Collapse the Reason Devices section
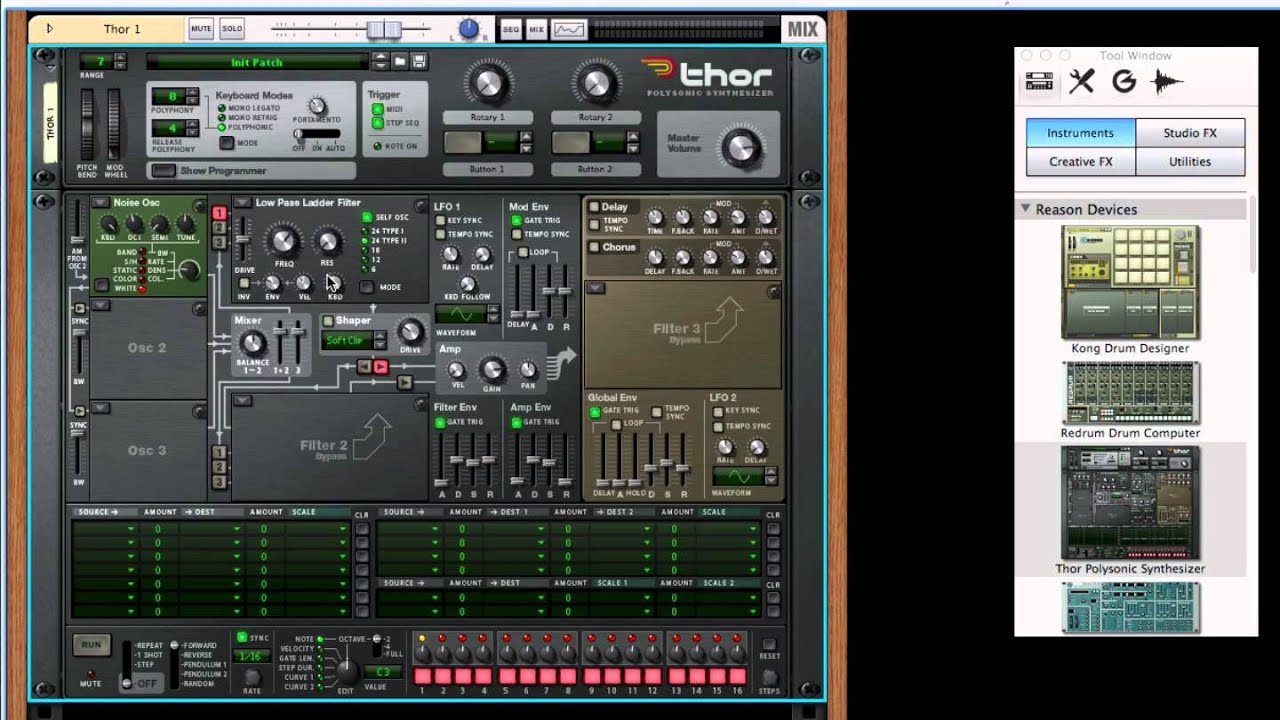The image size is (1280, 720). click(x=1025, y=209)
